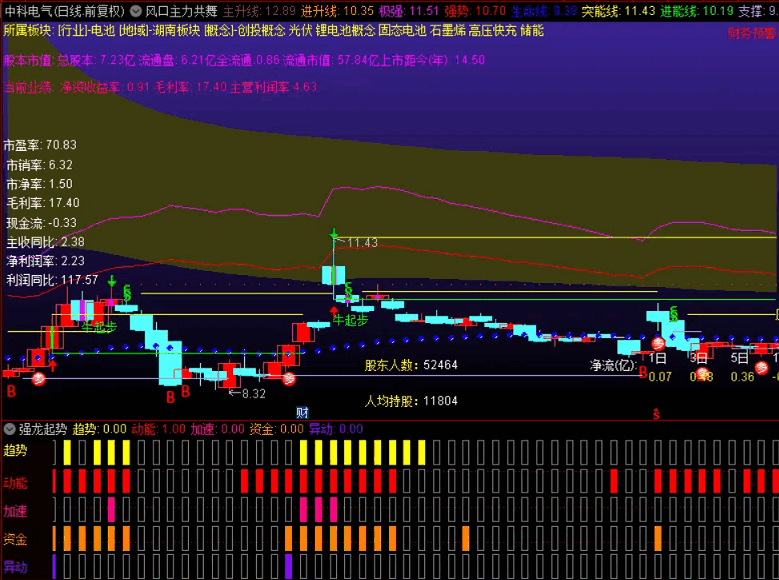Open the [地域]-湖南板块 sector link

tap(159, 31)
